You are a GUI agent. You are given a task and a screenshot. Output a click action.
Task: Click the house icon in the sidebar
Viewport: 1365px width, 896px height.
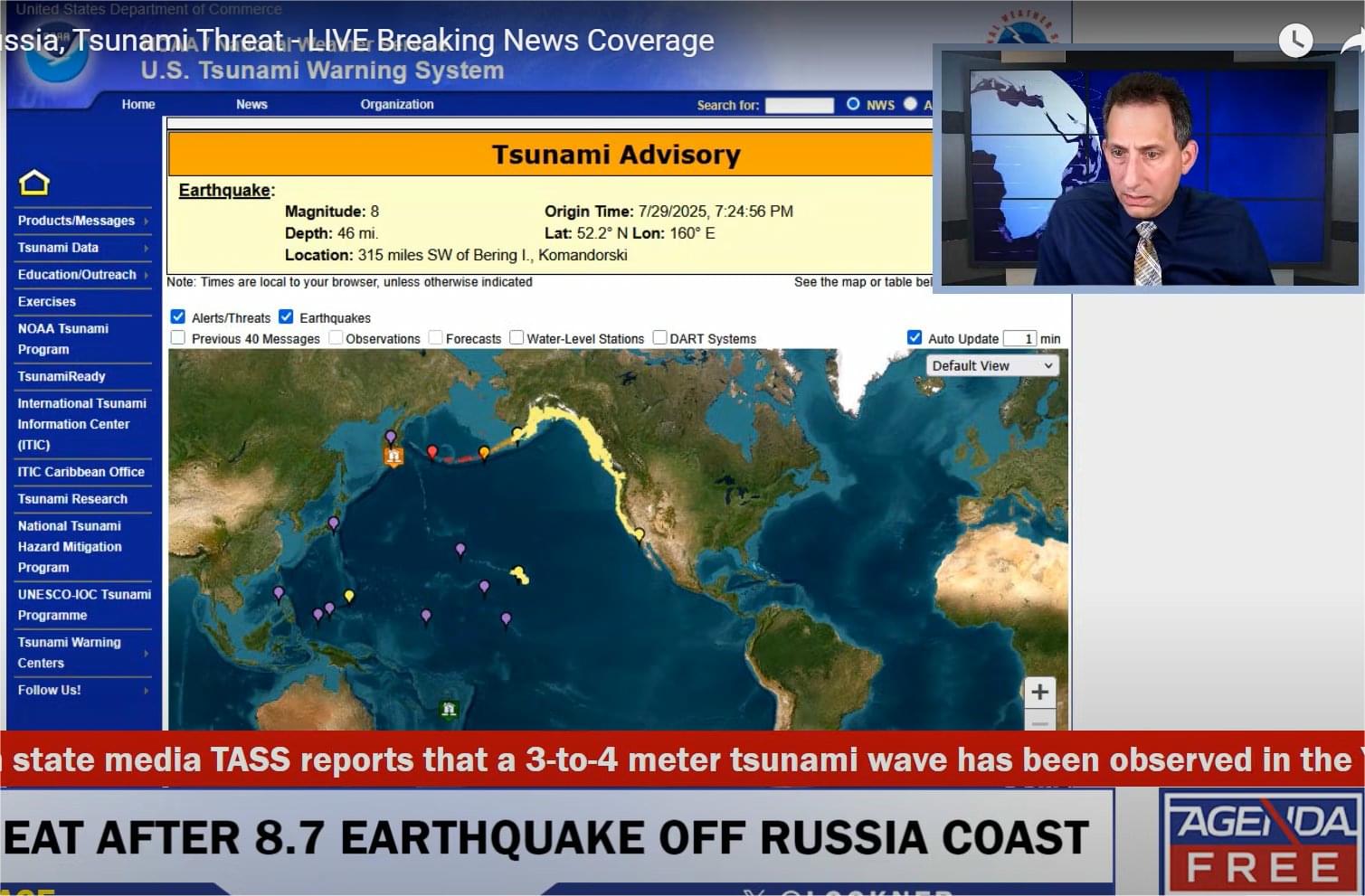(34, 183)
